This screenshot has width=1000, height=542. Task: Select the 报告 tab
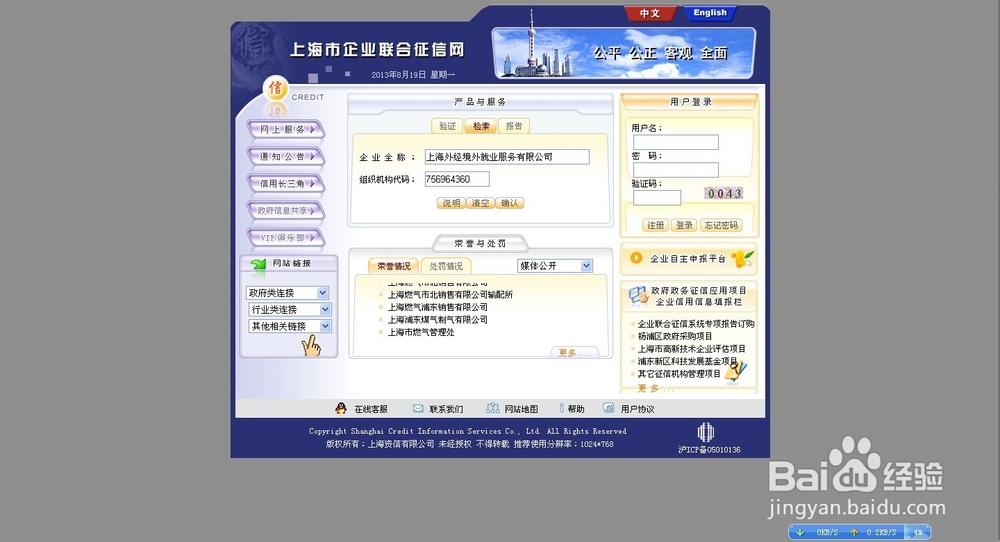point(514,126)
